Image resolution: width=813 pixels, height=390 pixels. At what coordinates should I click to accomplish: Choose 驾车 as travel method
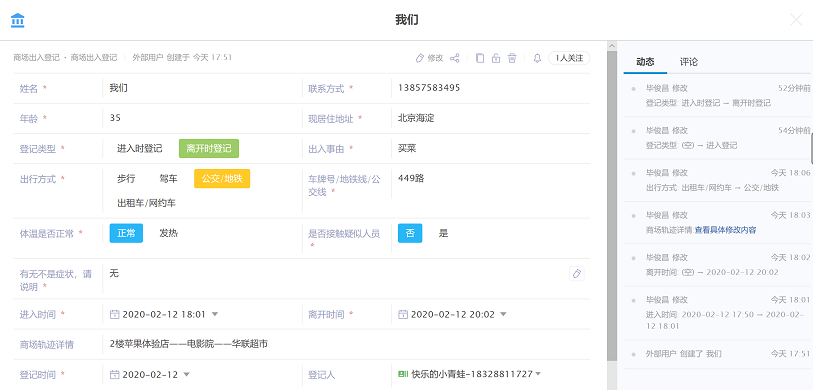pyautogui.click(x=169, y=179)
